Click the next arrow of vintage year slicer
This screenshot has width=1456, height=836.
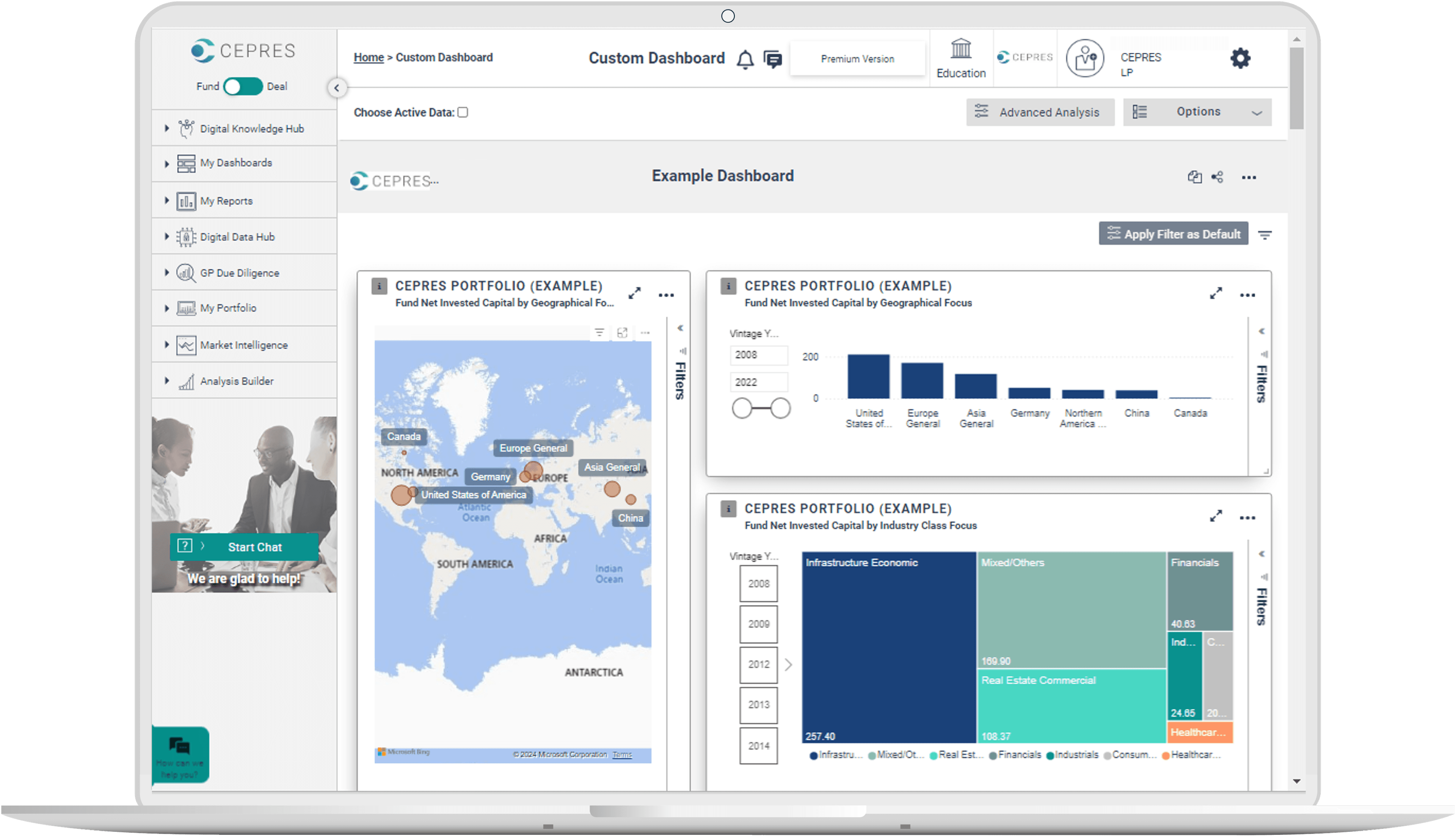click(788, 664)
